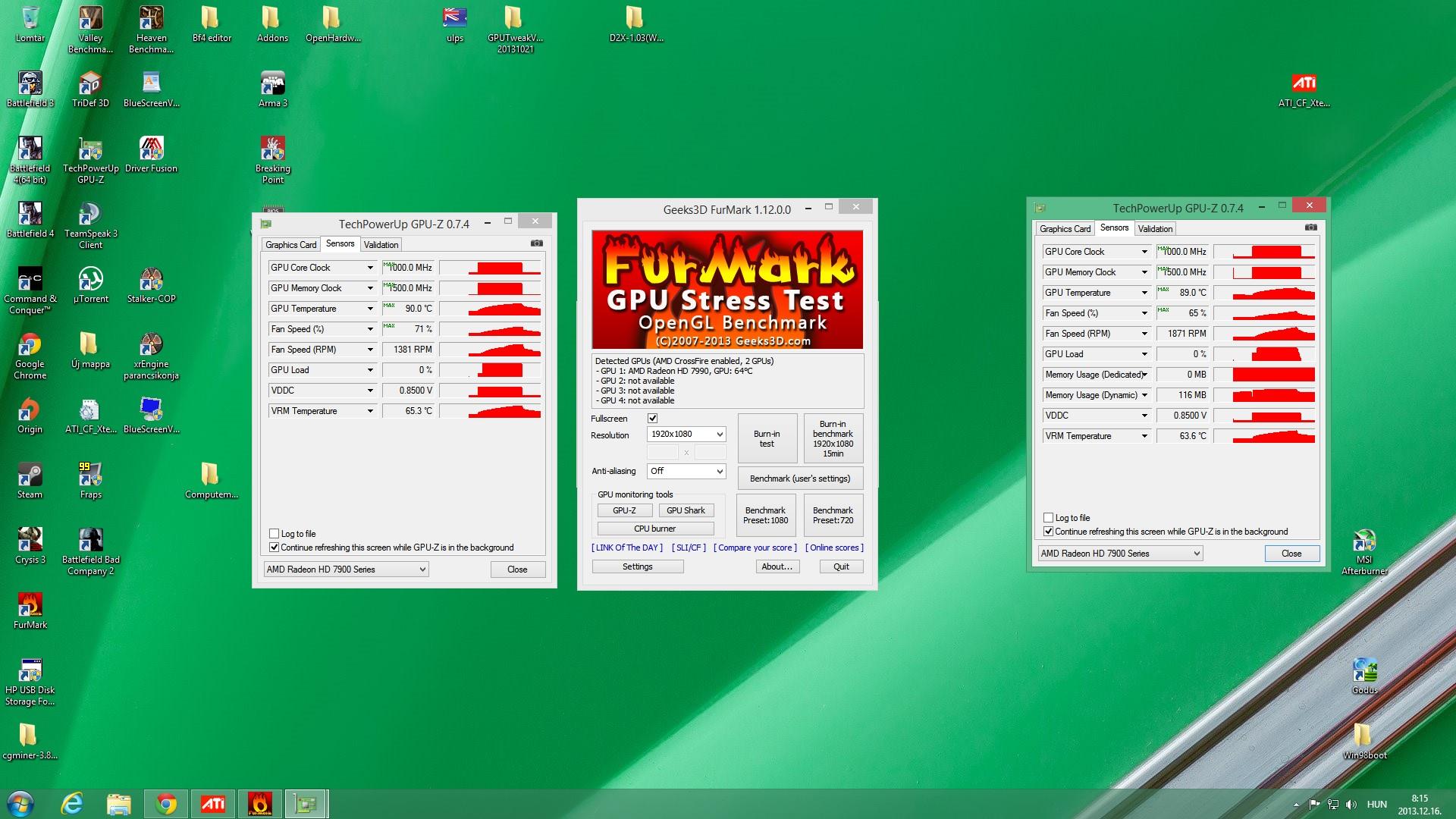This screenshot has height=819, width=1456.
Task: Follow the Online scores link
Action: (834, 548)
